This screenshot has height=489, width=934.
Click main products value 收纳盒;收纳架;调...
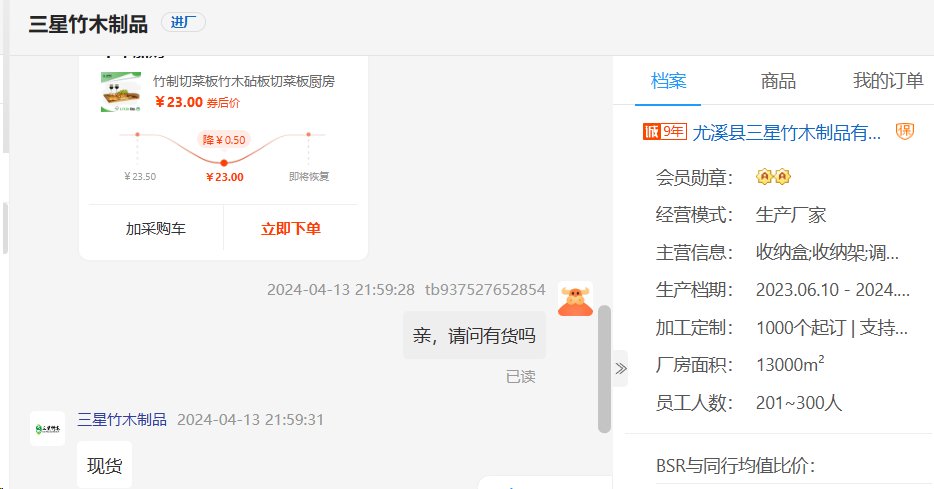coord(827,253)
